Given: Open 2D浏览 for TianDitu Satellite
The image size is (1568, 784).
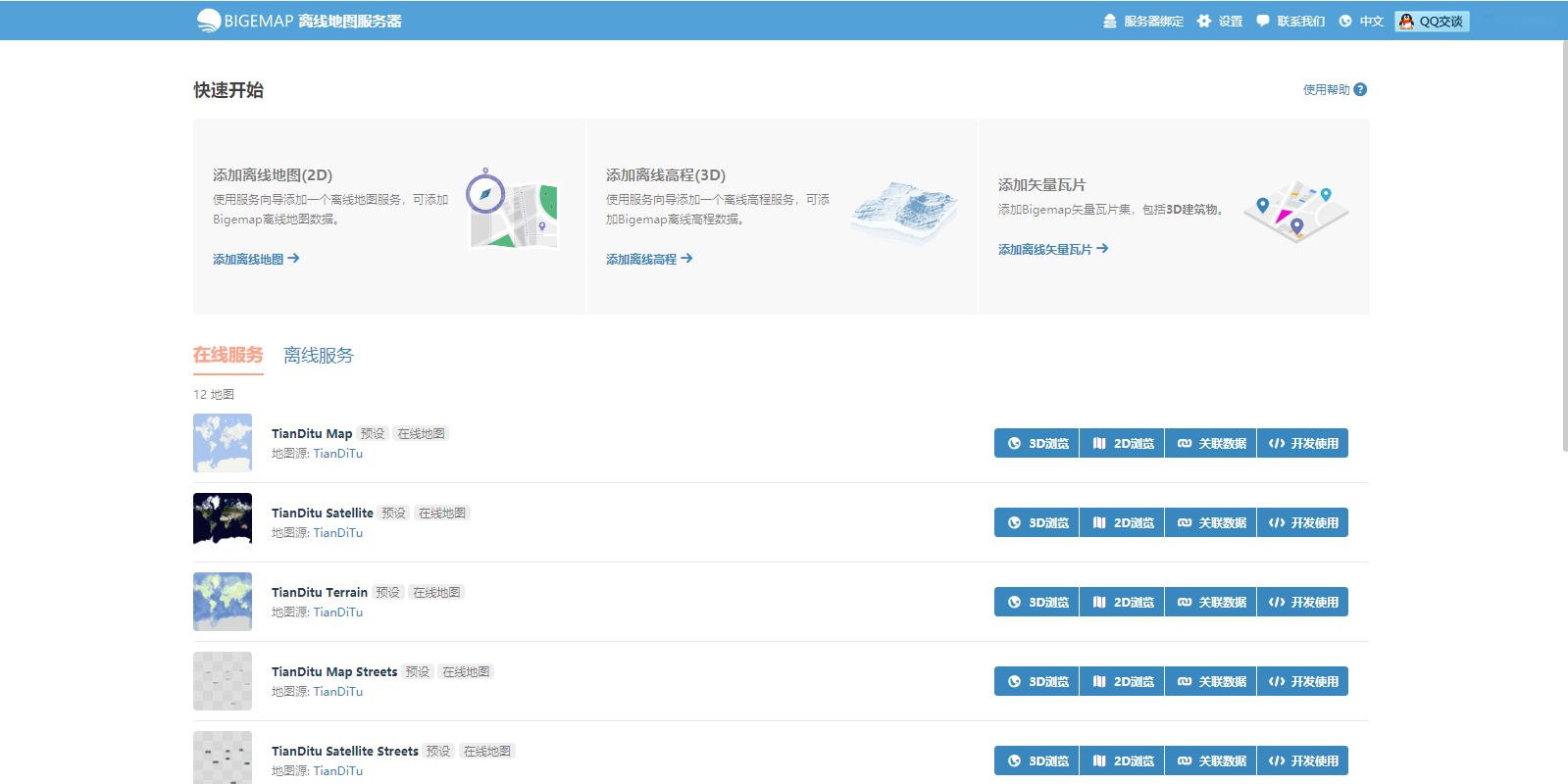Looking at the screenshot, I should 1123,522.
